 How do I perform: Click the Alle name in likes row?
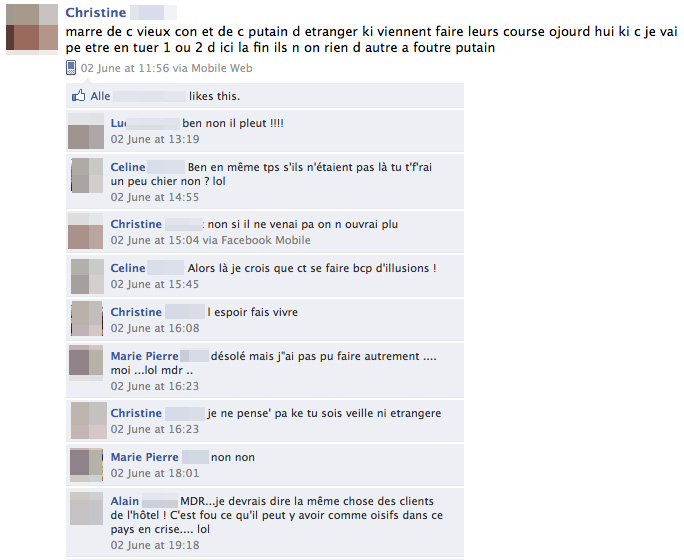point(100,96)
